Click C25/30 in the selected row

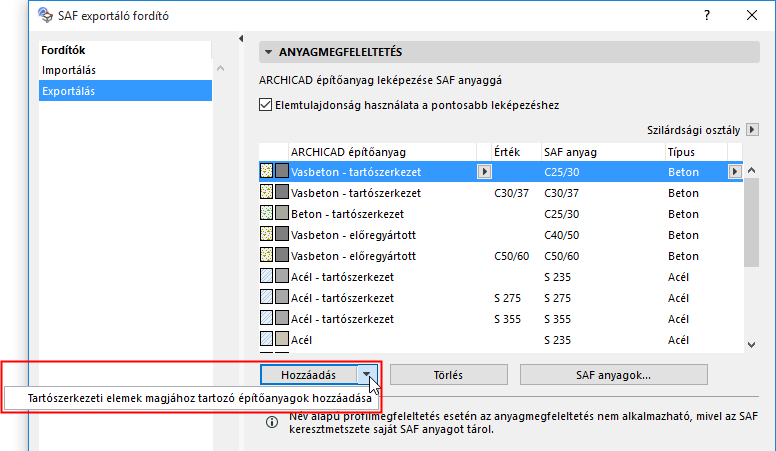(562, 172)
